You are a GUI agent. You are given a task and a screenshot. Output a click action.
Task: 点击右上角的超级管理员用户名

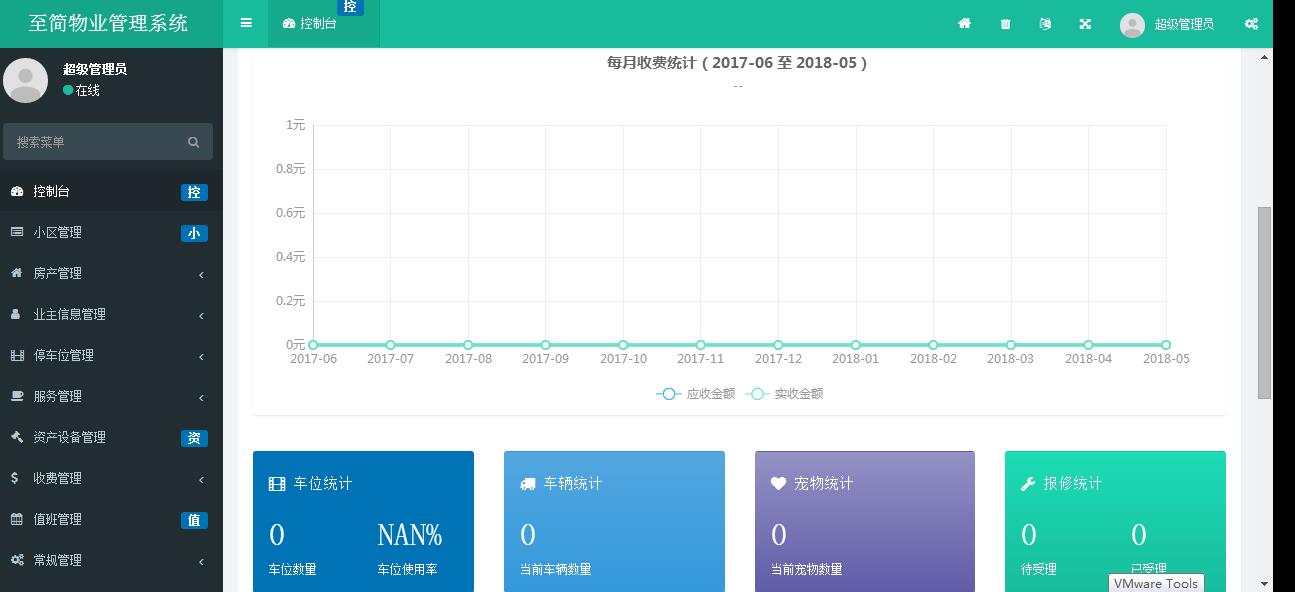pos(1183,23)
